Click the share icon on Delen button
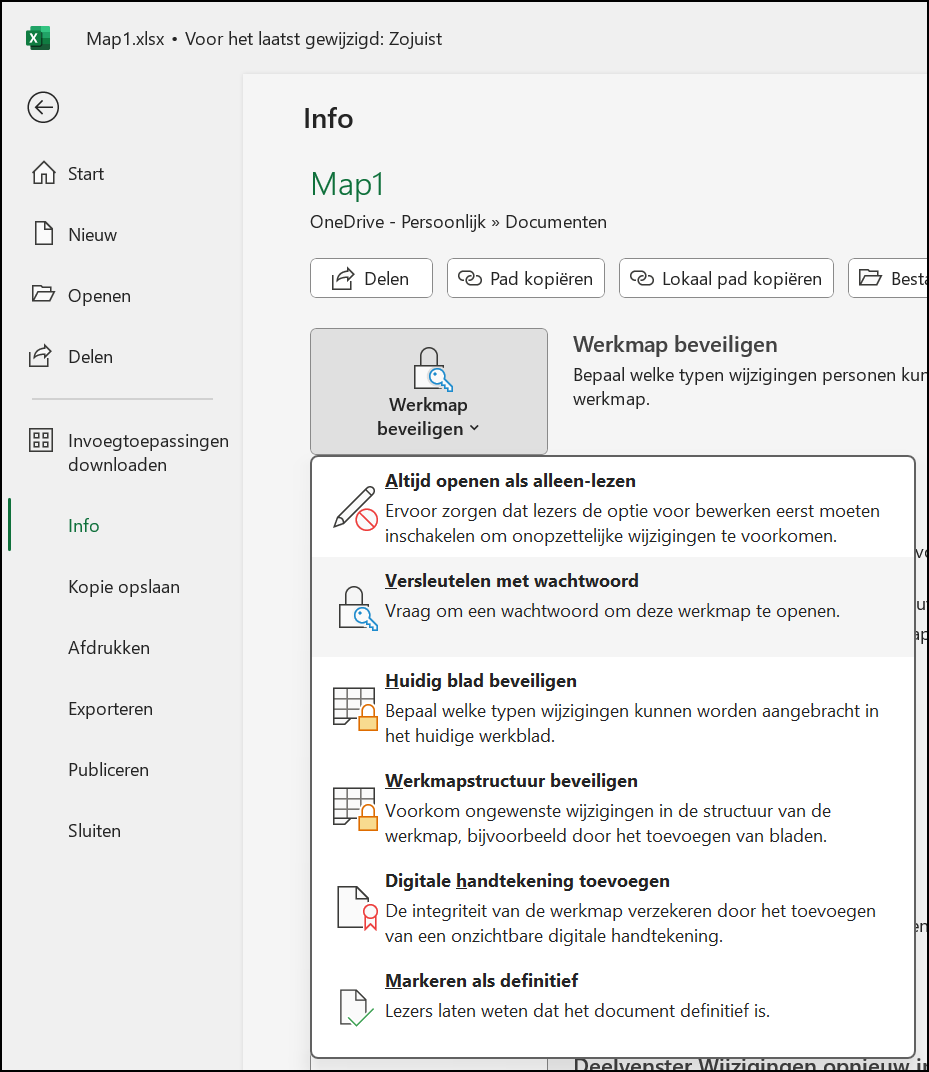This screenshot has width=929, height=1072. click(x=343, y=278)
